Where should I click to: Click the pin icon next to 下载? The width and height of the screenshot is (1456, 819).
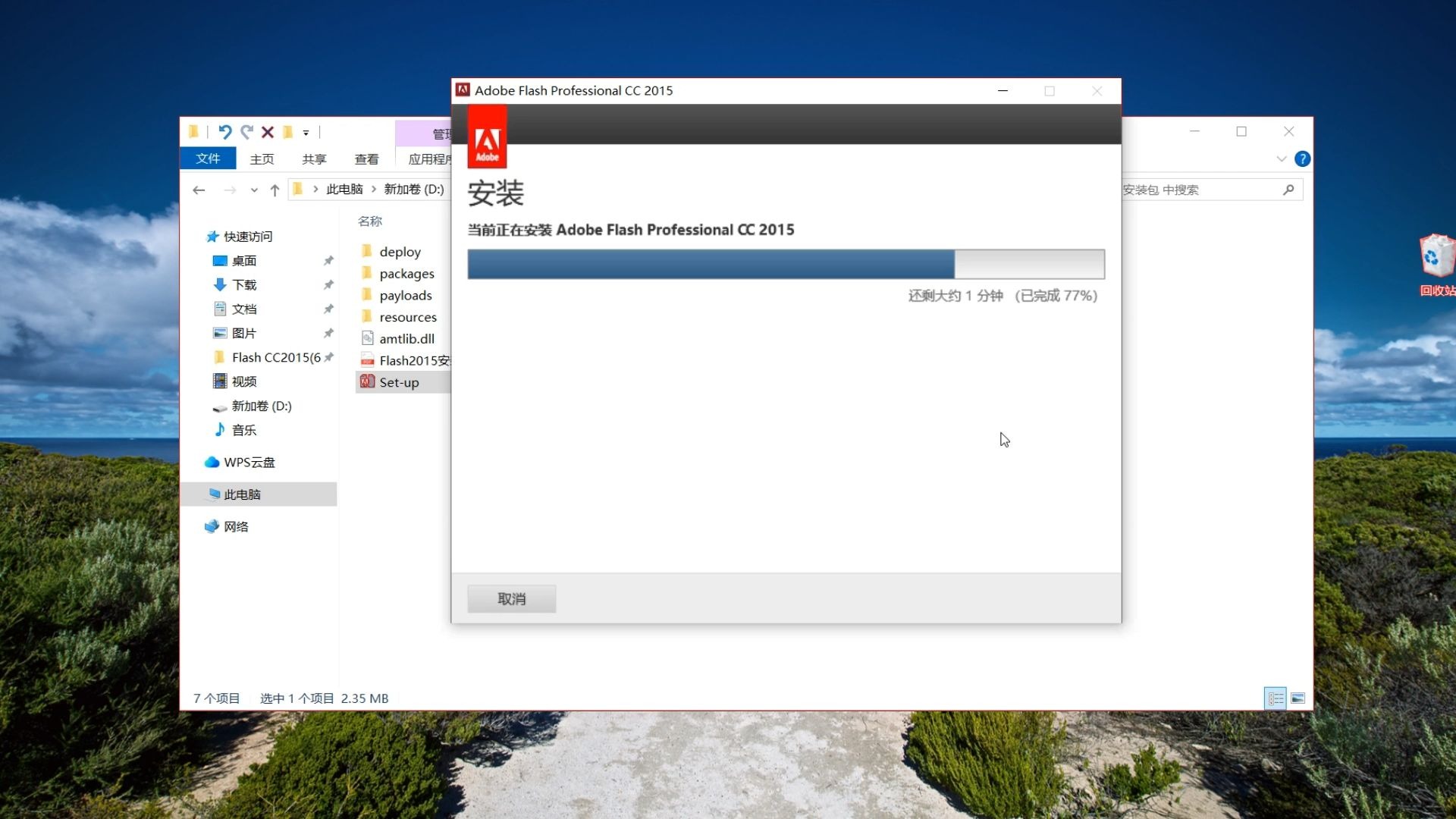(x=328, y=285)
